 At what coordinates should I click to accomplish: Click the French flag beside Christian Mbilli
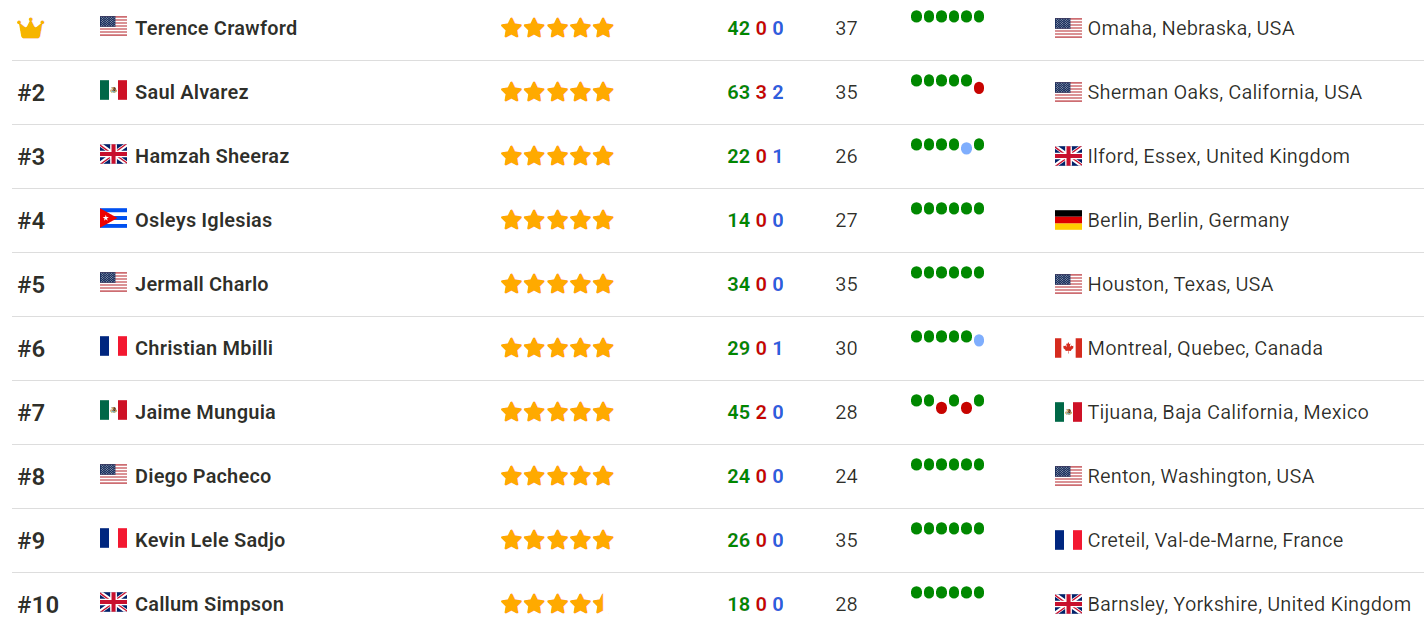[x=113, y=347]
